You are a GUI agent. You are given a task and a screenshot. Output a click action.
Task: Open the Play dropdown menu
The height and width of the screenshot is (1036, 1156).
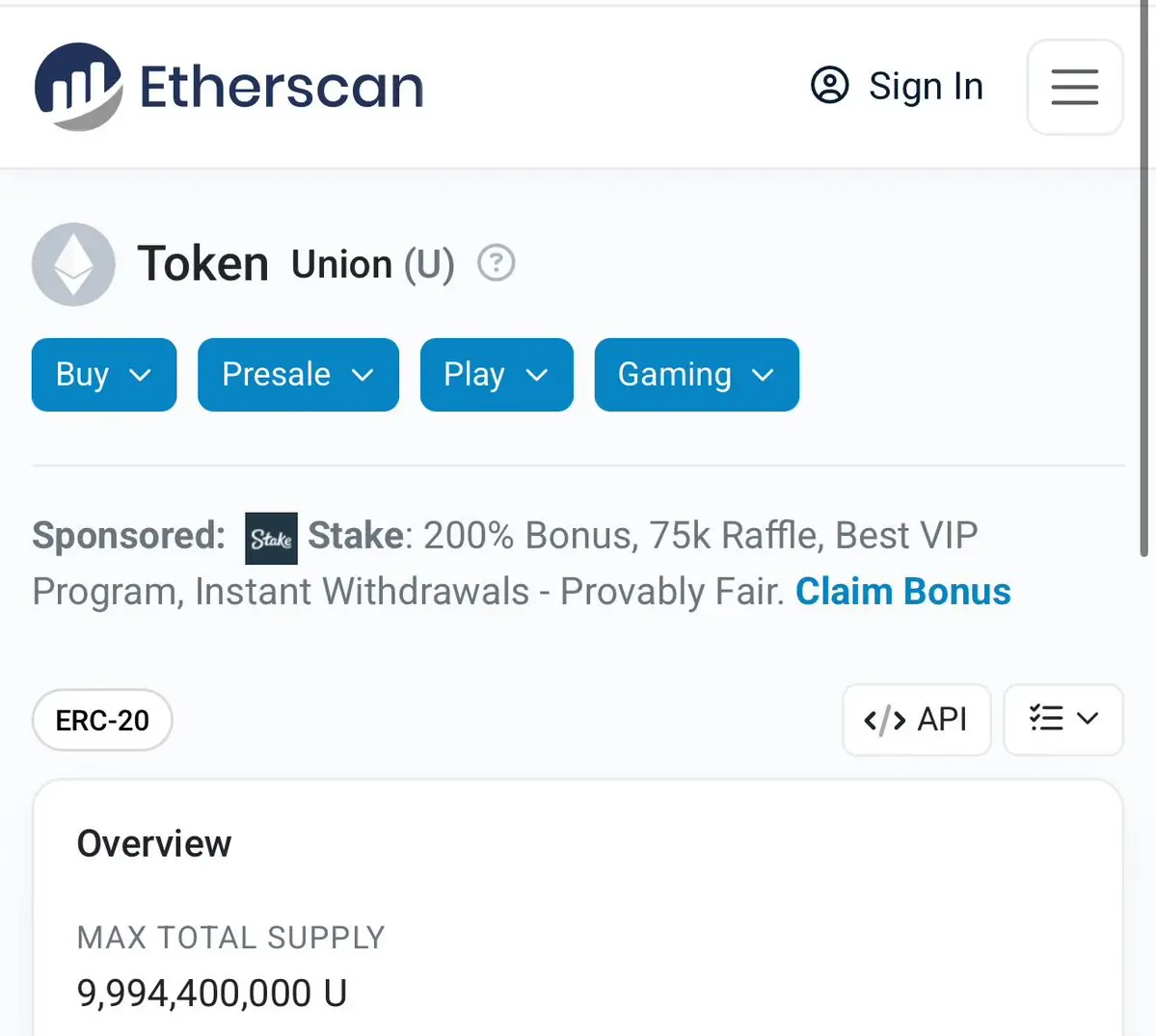click(x=497, y=374)
